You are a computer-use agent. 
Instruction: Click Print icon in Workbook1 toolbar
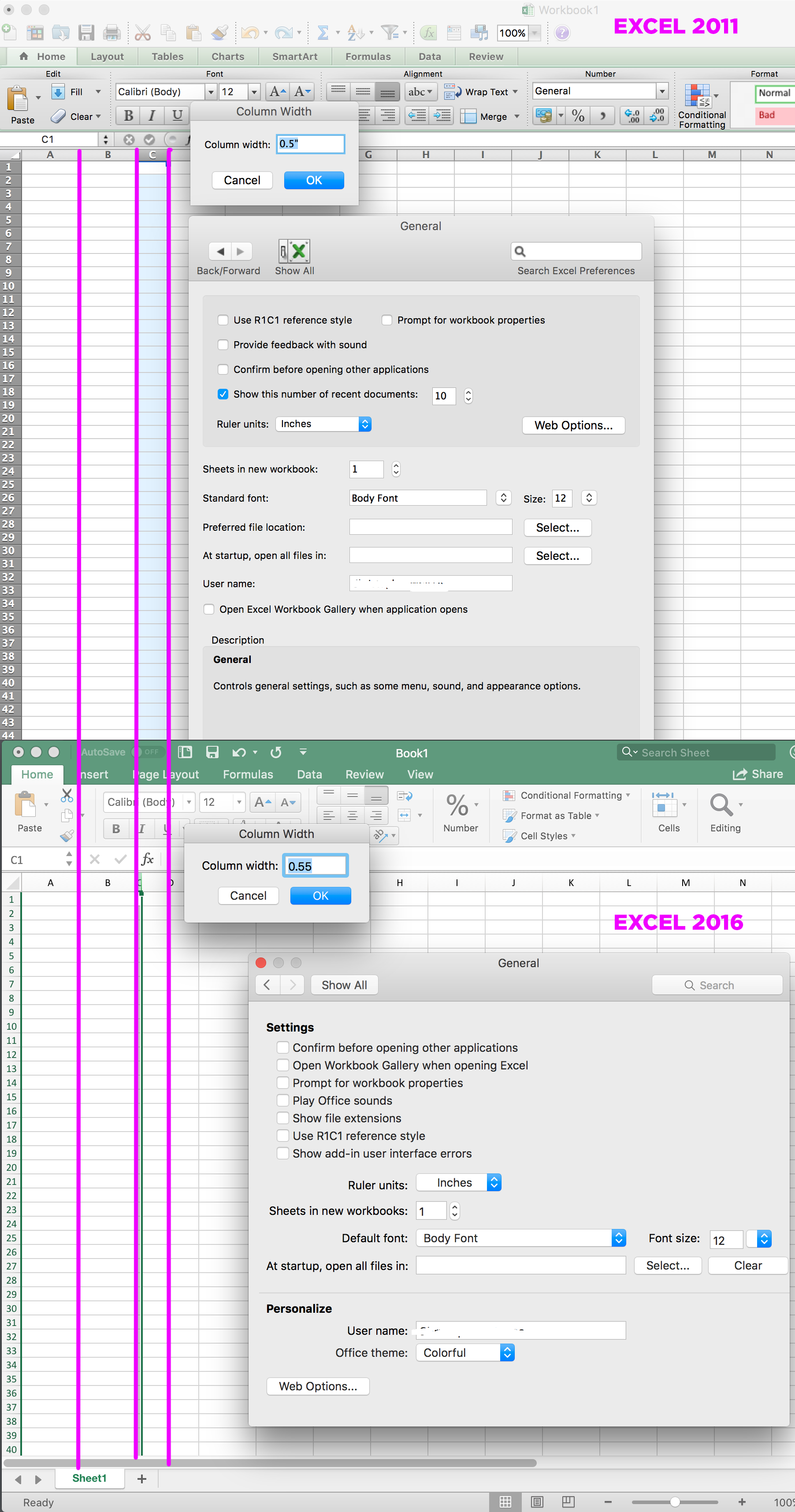click(111, 33)
